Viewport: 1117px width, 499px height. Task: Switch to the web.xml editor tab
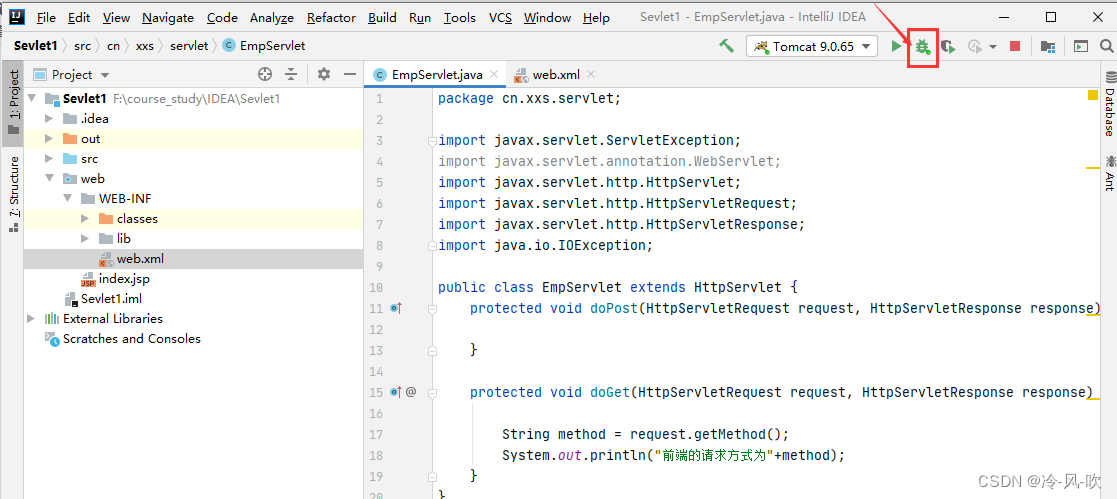click(557, 75)
